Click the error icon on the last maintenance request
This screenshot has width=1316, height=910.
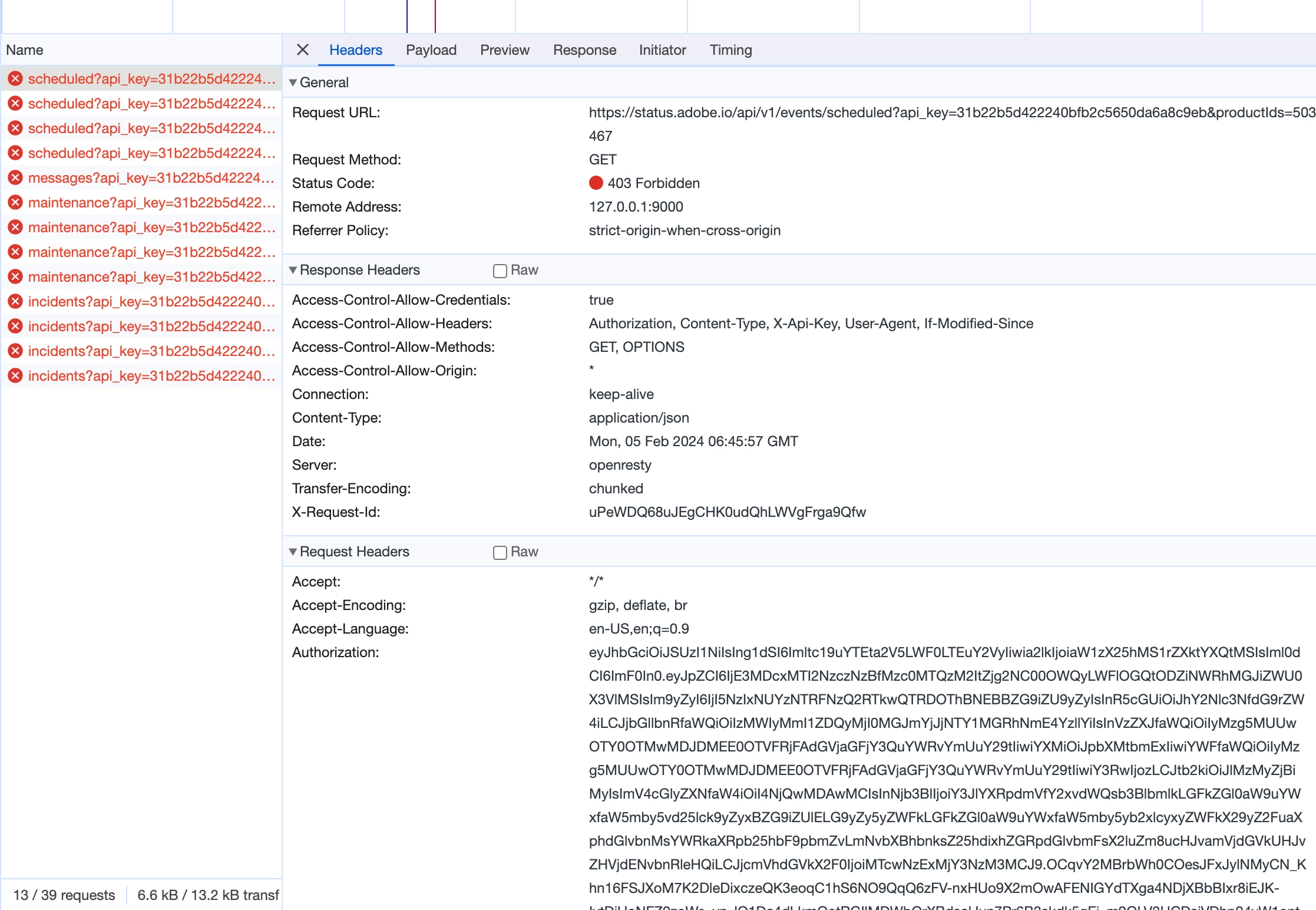point(15,276)
